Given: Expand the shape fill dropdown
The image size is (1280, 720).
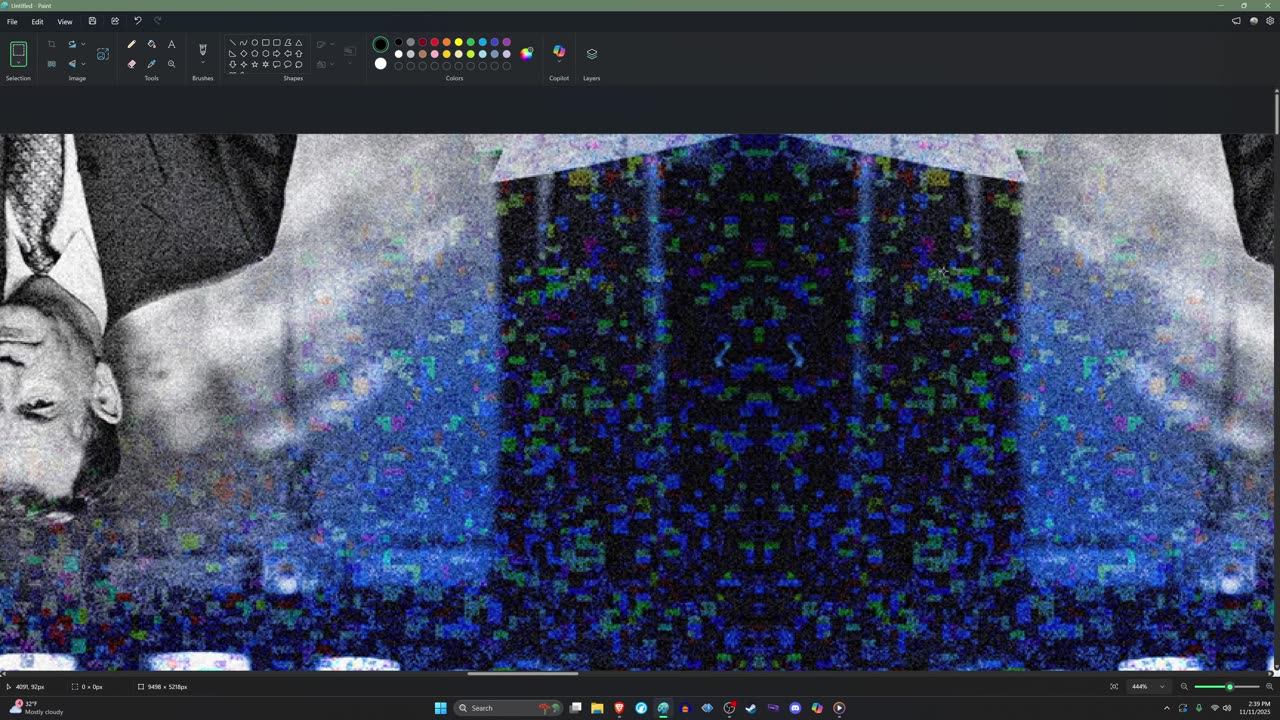Looking at the screenshot, I should (332, 64).
